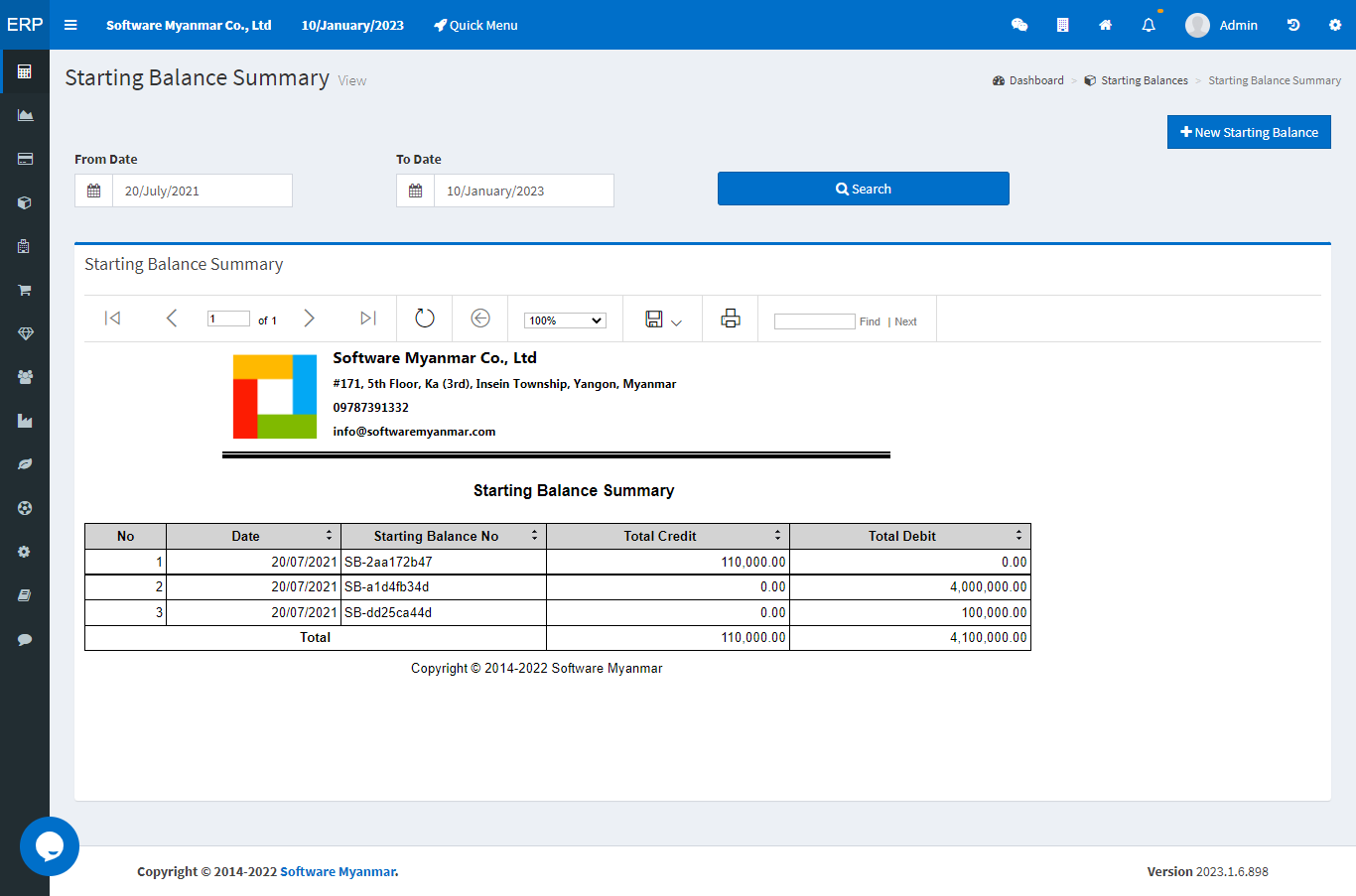Viewport: 1356px width, 896px height.
Task: Open the clipboard sidebar icon
Action: tap(25, 246)
